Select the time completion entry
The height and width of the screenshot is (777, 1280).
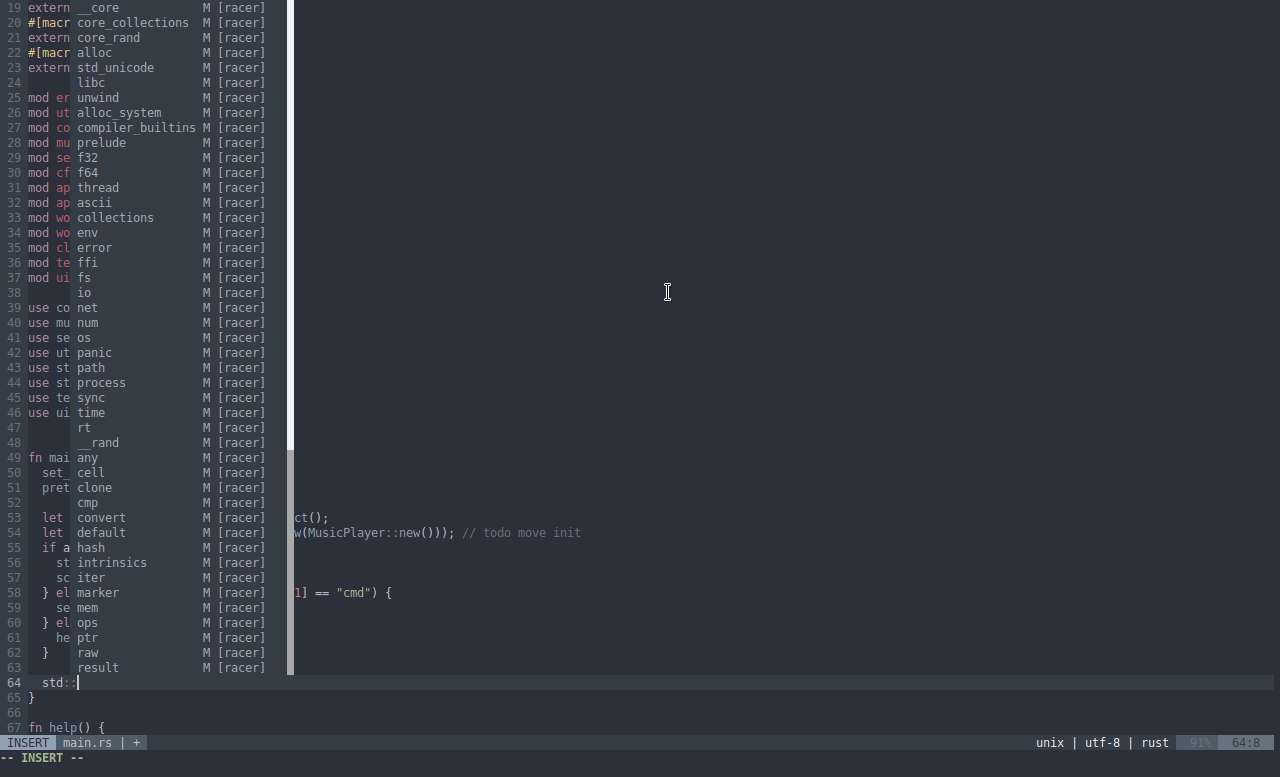coord(178,413)
